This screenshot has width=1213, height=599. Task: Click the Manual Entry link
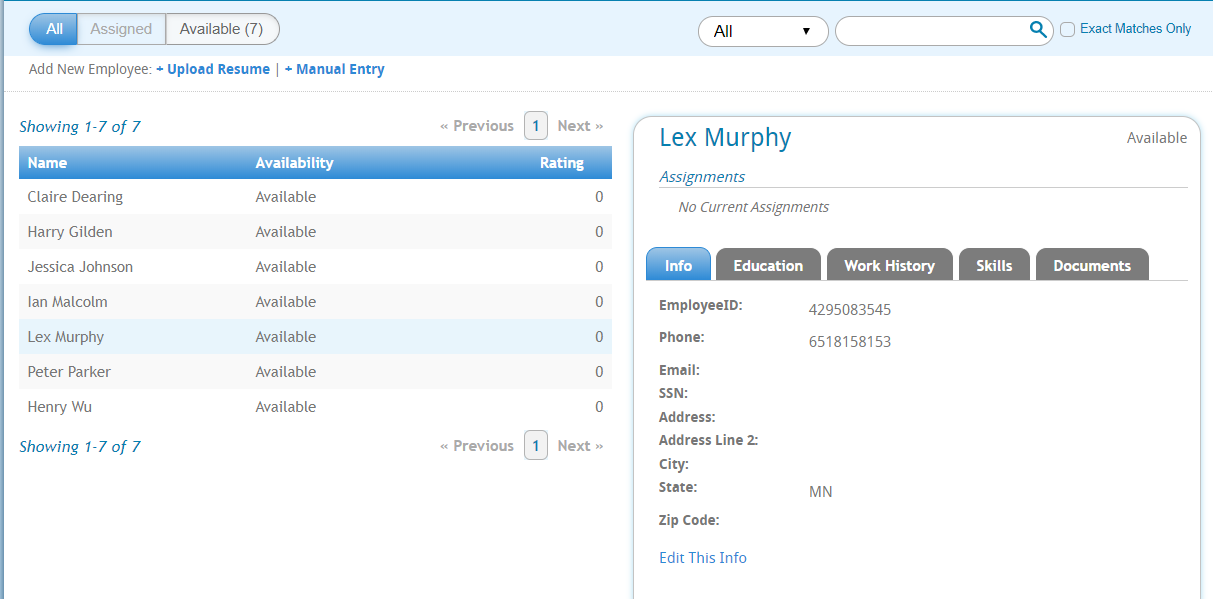point(334,69)
